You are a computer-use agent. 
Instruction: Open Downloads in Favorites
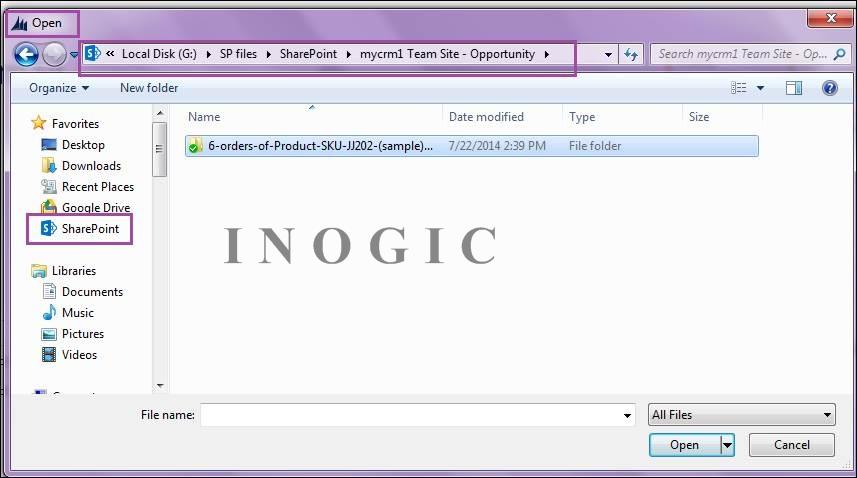point(91,166)
